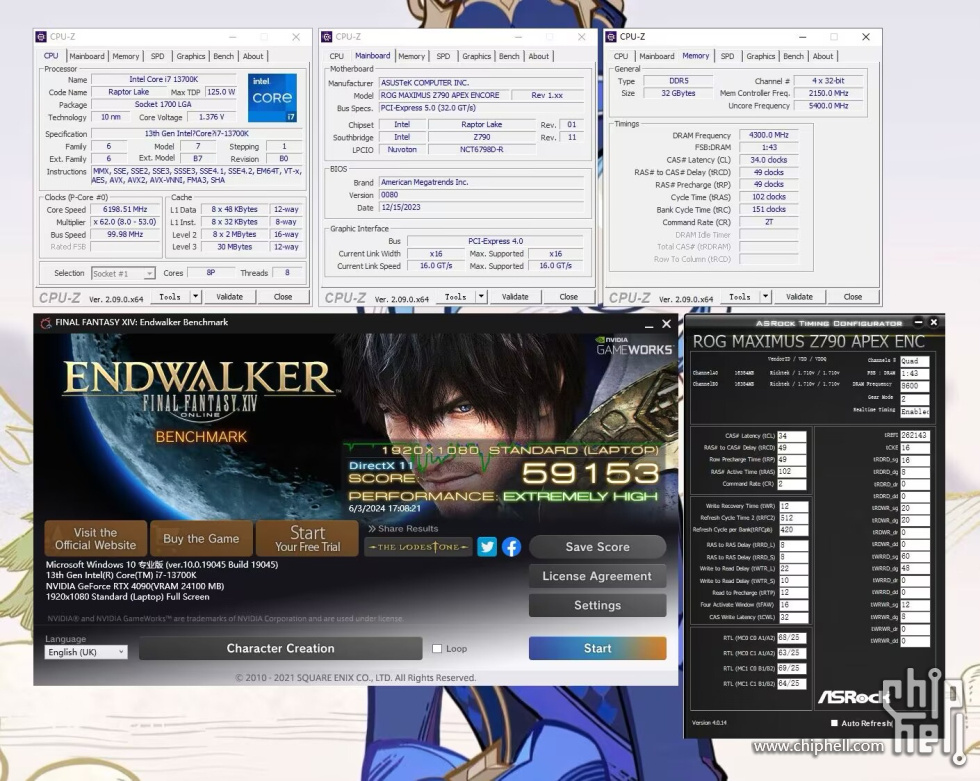
Task: Open benchmark Settings
Action: click(598, 605)
